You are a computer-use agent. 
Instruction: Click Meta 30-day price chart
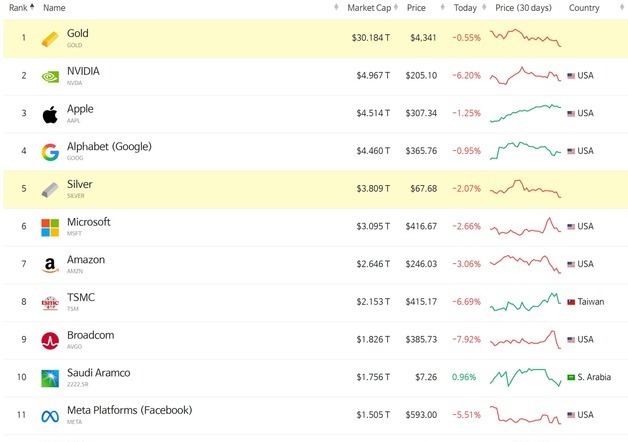pos(525,415)
